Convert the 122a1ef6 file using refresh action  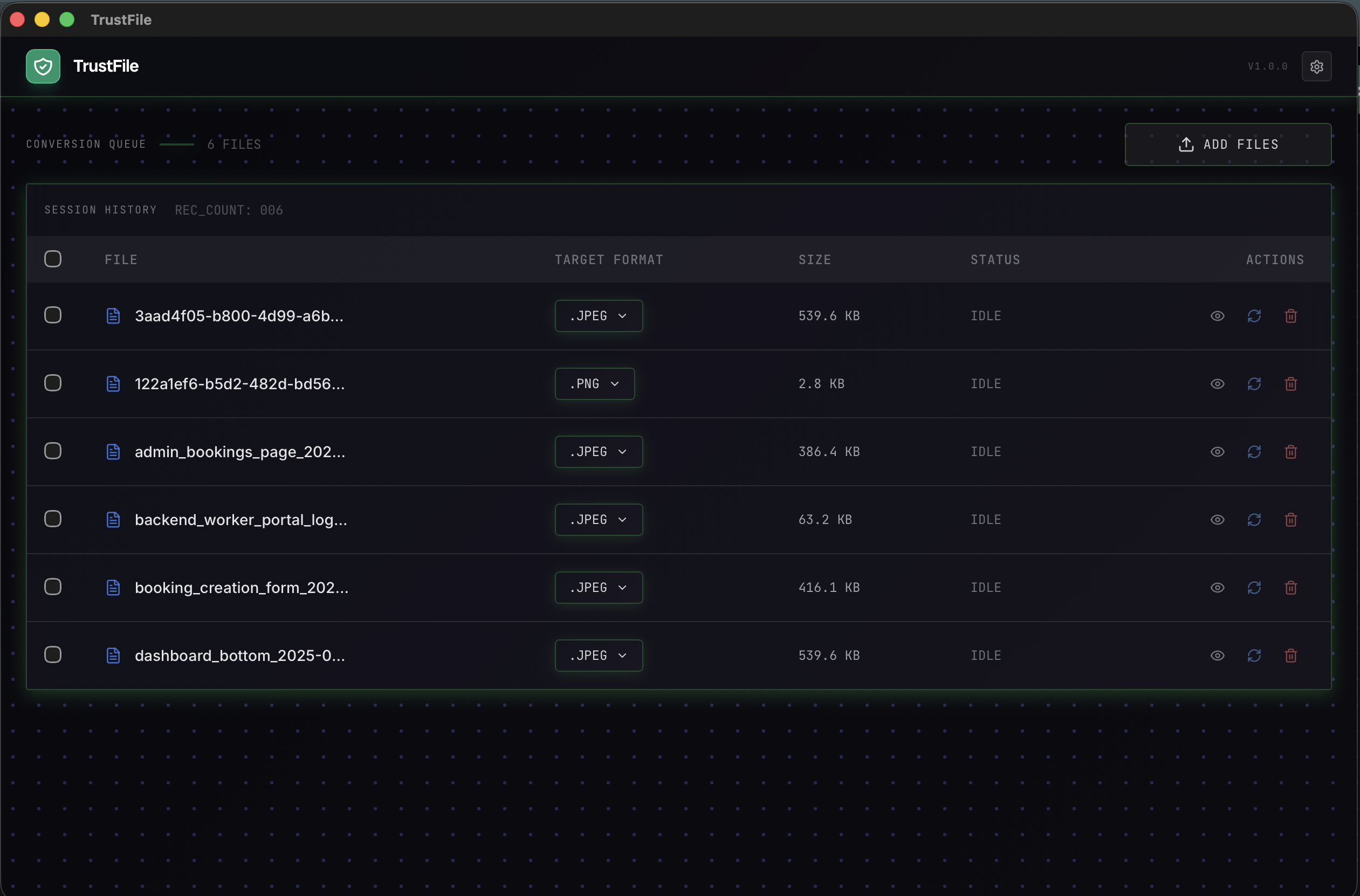(1254, 383)
